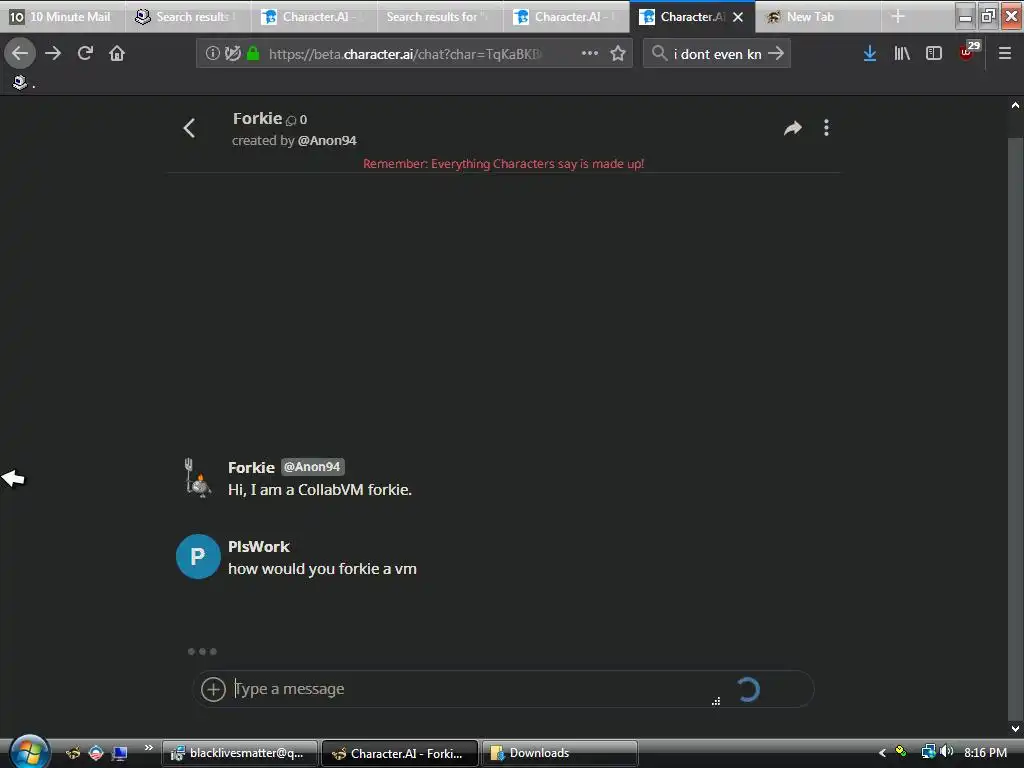
Task: Open the Library icon in toolbar
Action: pos(902,54)
